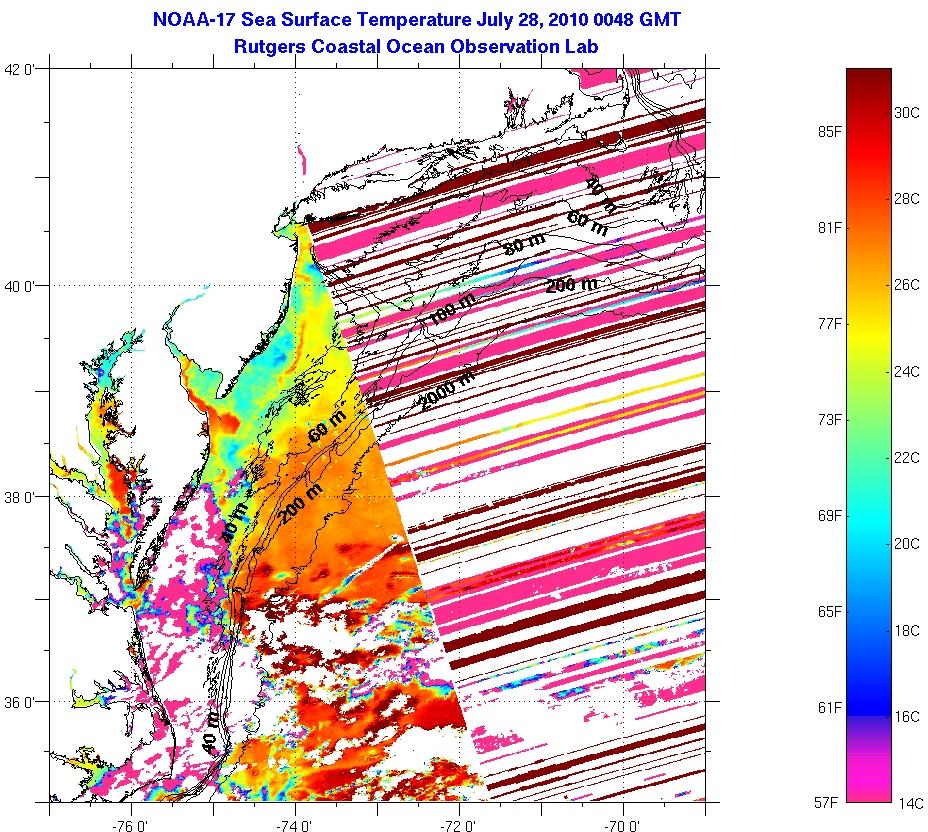Screen dimensions: 928x832
Task: Click the 'Rutgers Coastal Ocean Observation Lab' subtitle
Action: point(416,46)
